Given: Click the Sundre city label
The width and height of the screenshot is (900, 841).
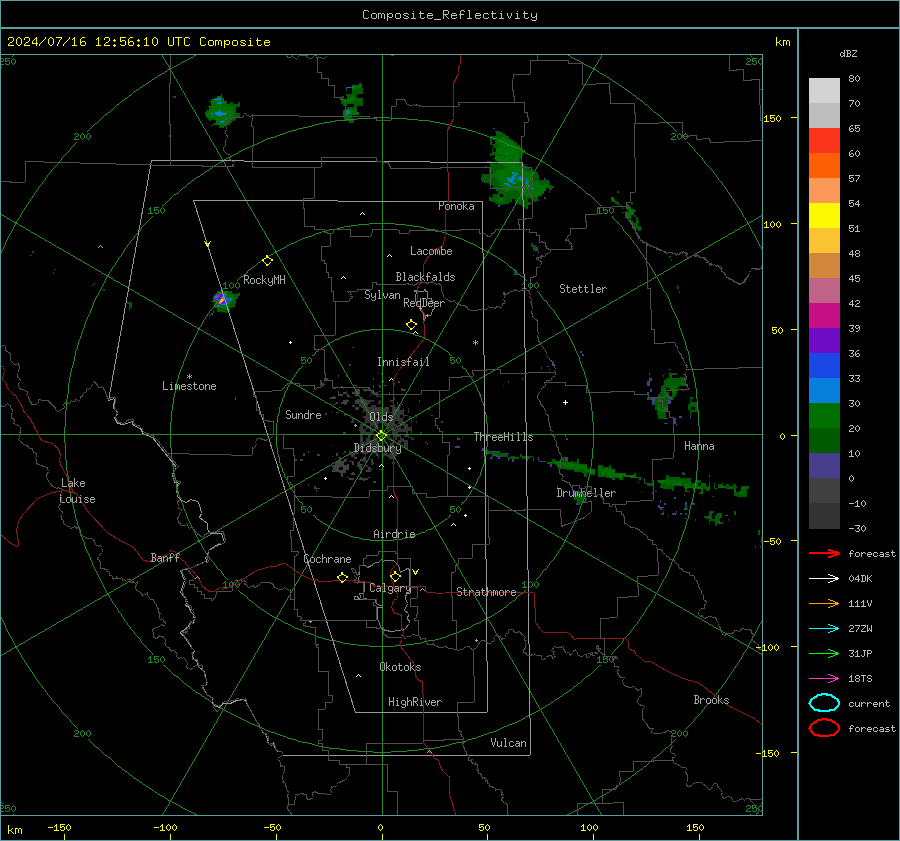Looking at the screenshot, I should pyautogui.click(x=303, y=414).
